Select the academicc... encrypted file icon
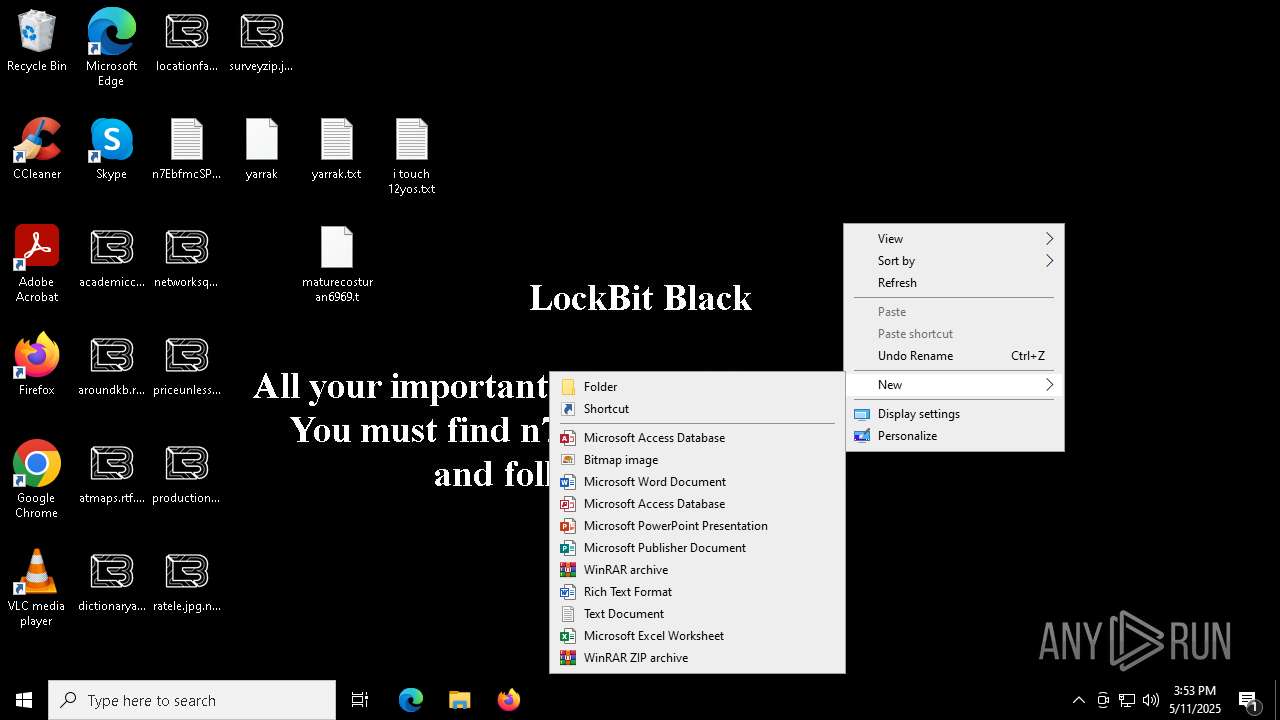 pos(111,257)
